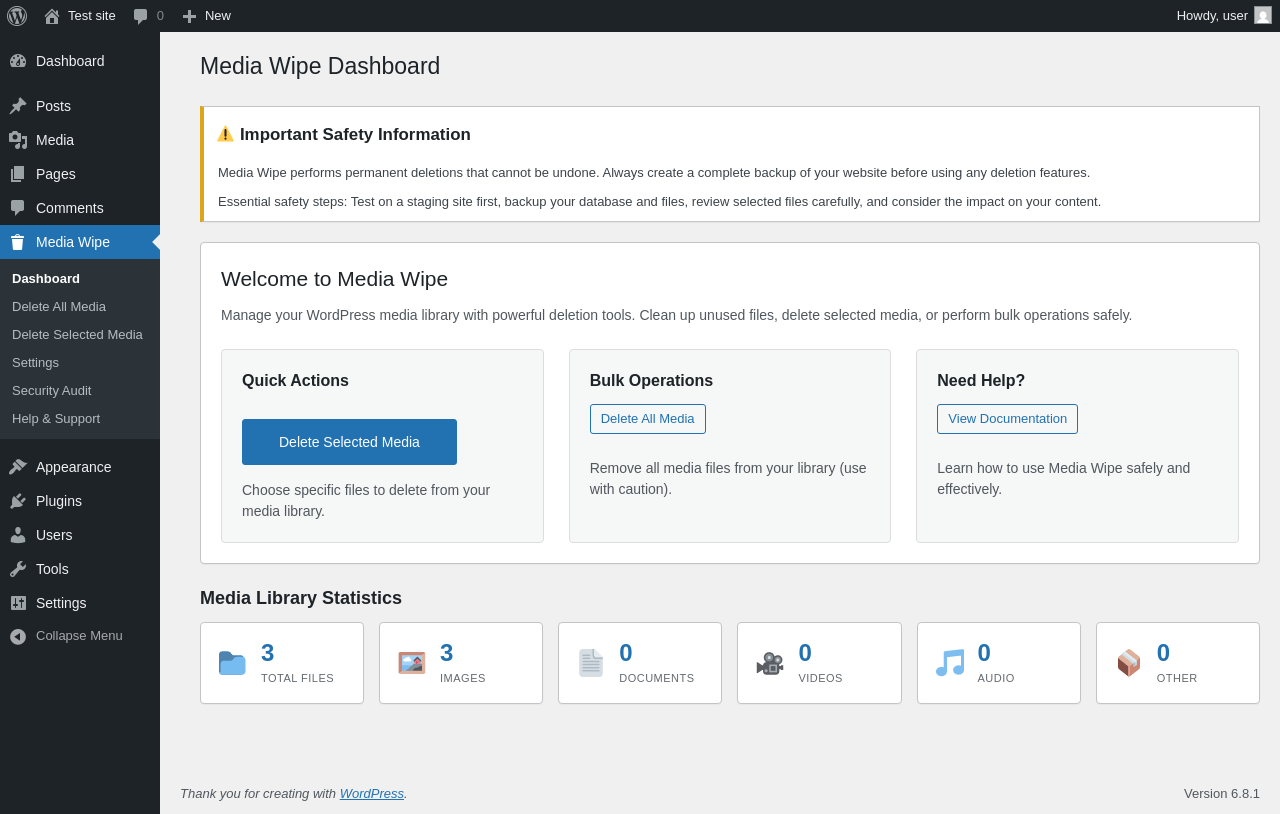Click Collapse Menu label
1280x814 pixels.
point(79,636)
